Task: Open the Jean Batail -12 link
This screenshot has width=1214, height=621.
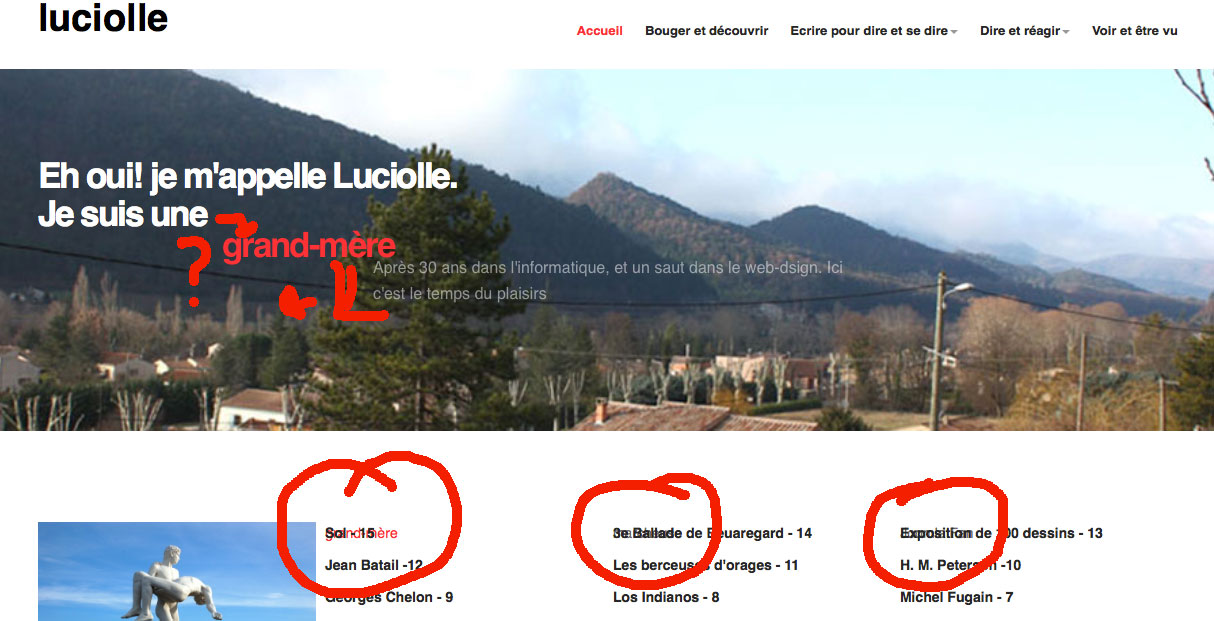Action: [x=374, y=565]
